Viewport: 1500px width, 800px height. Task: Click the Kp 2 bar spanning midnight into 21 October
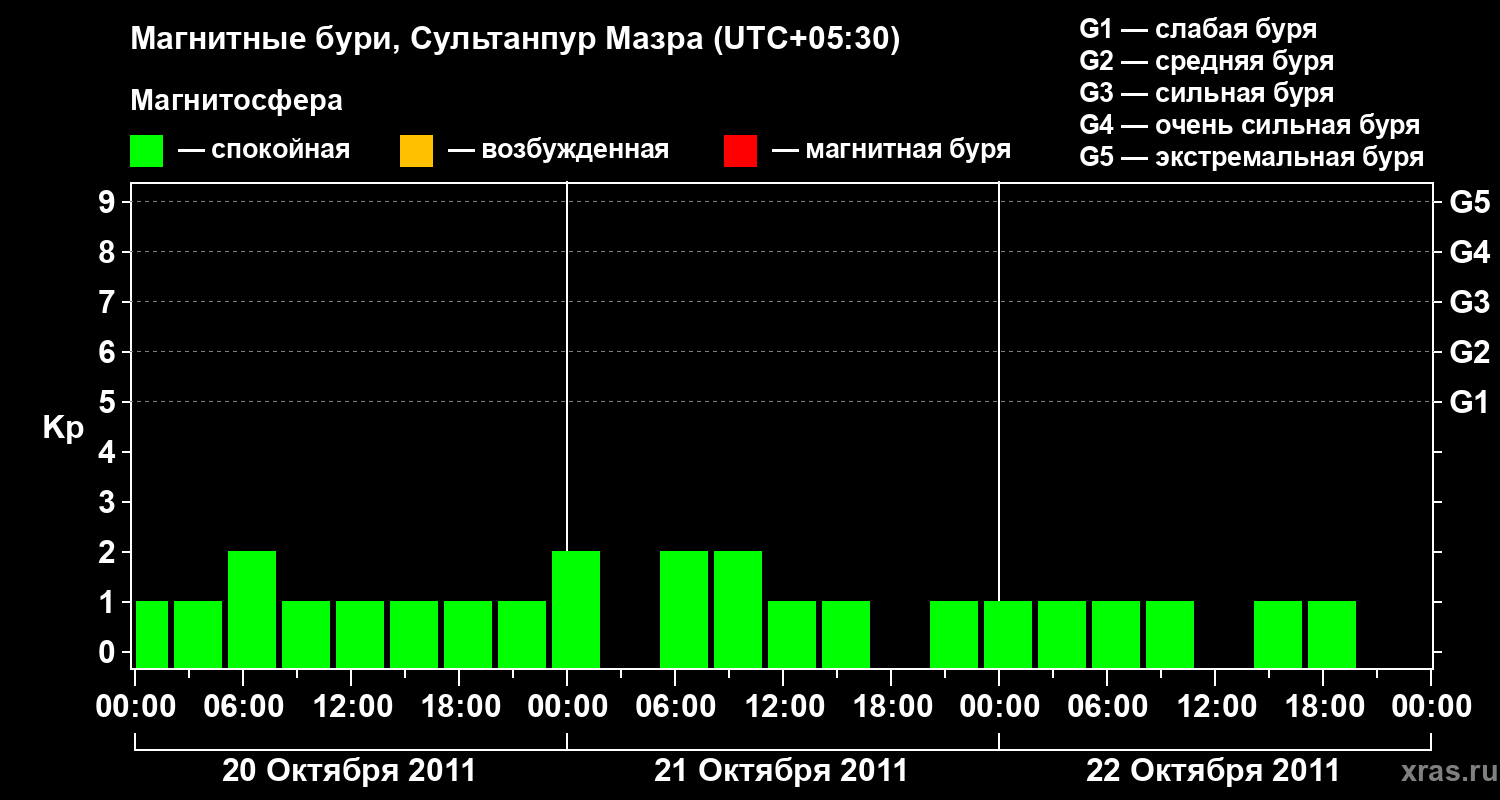[x=576, y=609]
